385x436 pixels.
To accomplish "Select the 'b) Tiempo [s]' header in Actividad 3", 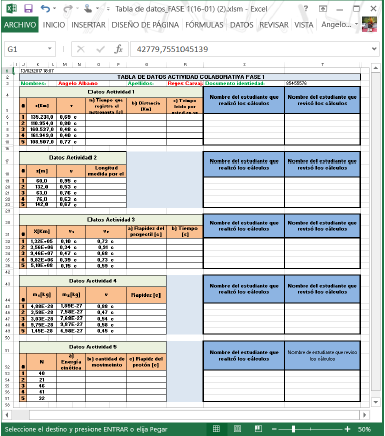I will point(185,232).
